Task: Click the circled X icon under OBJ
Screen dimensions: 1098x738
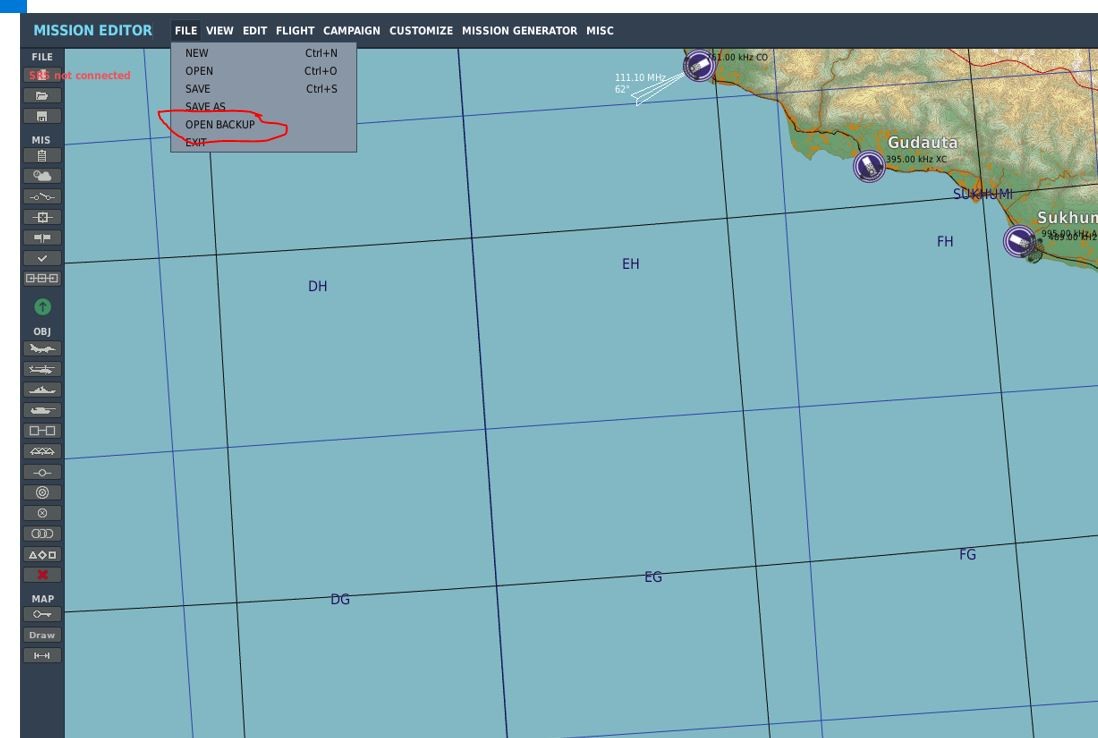Action: click(42, 513)
